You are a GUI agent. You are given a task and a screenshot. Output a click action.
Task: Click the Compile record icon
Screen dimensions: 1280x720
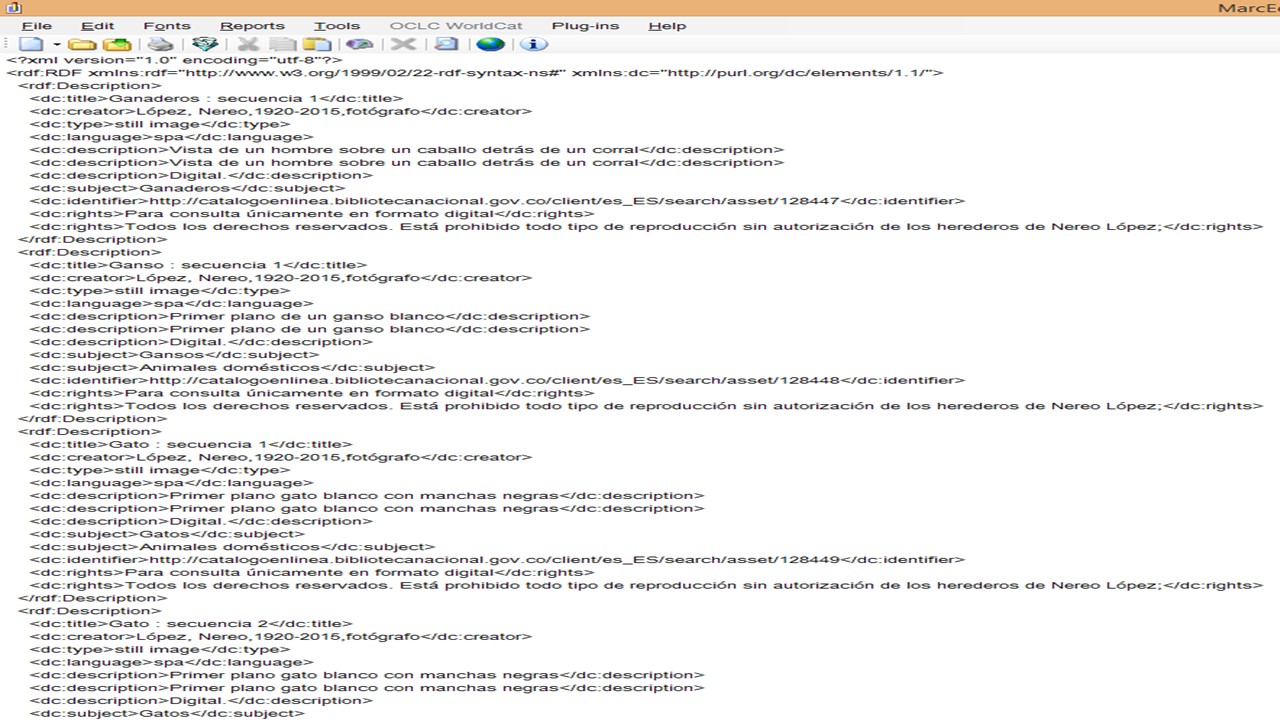pyautogui.click(x=205, y=44)
